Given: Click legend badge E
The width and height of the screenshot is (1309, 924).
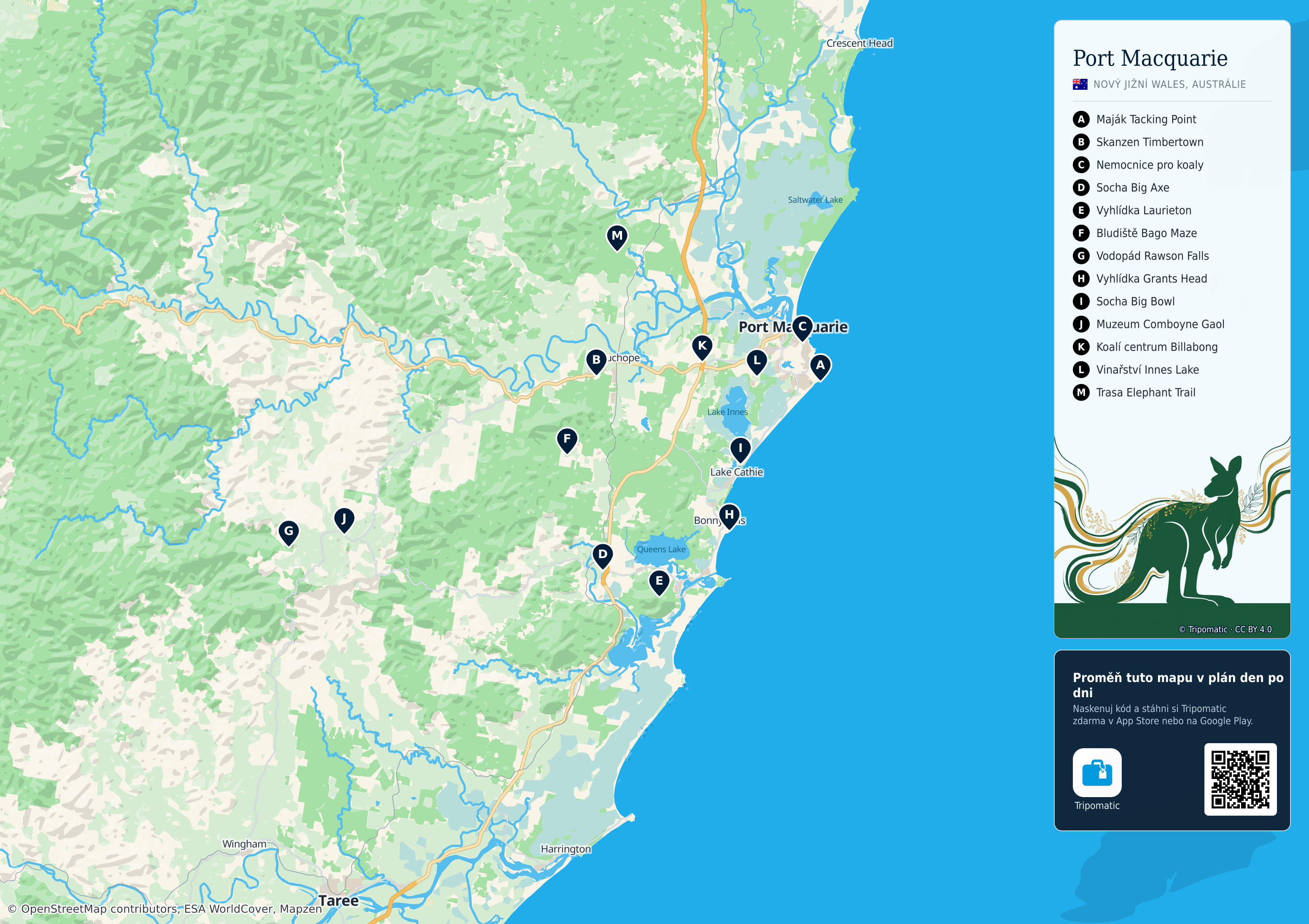Looking at the screenshot, I should (x=1081, y=210).
